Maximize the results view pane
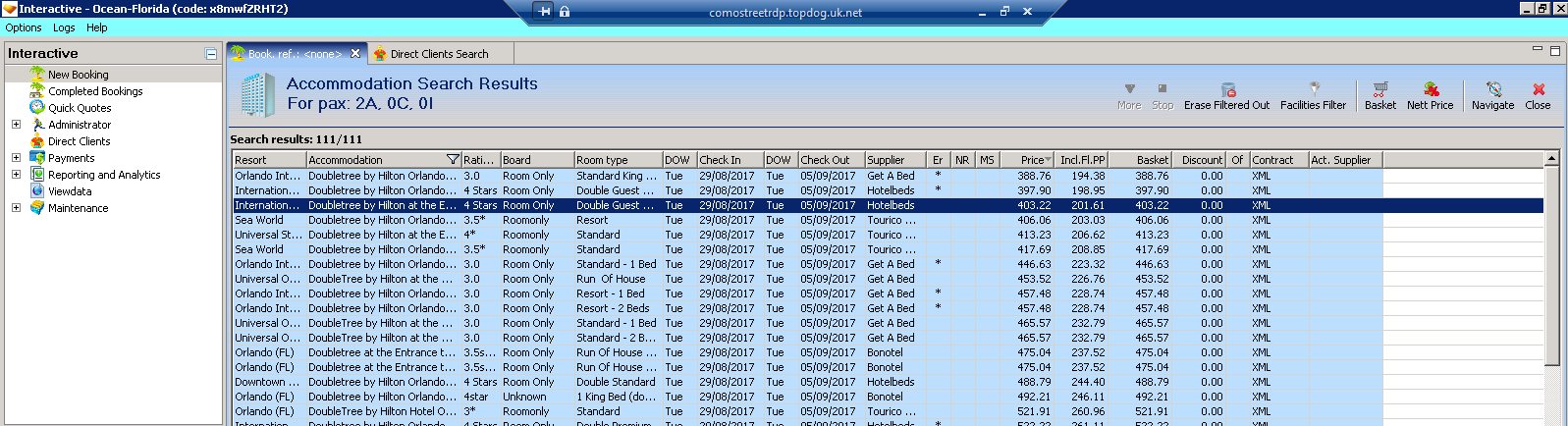This screenshot has width=1568, height=426. point(1555,51)
